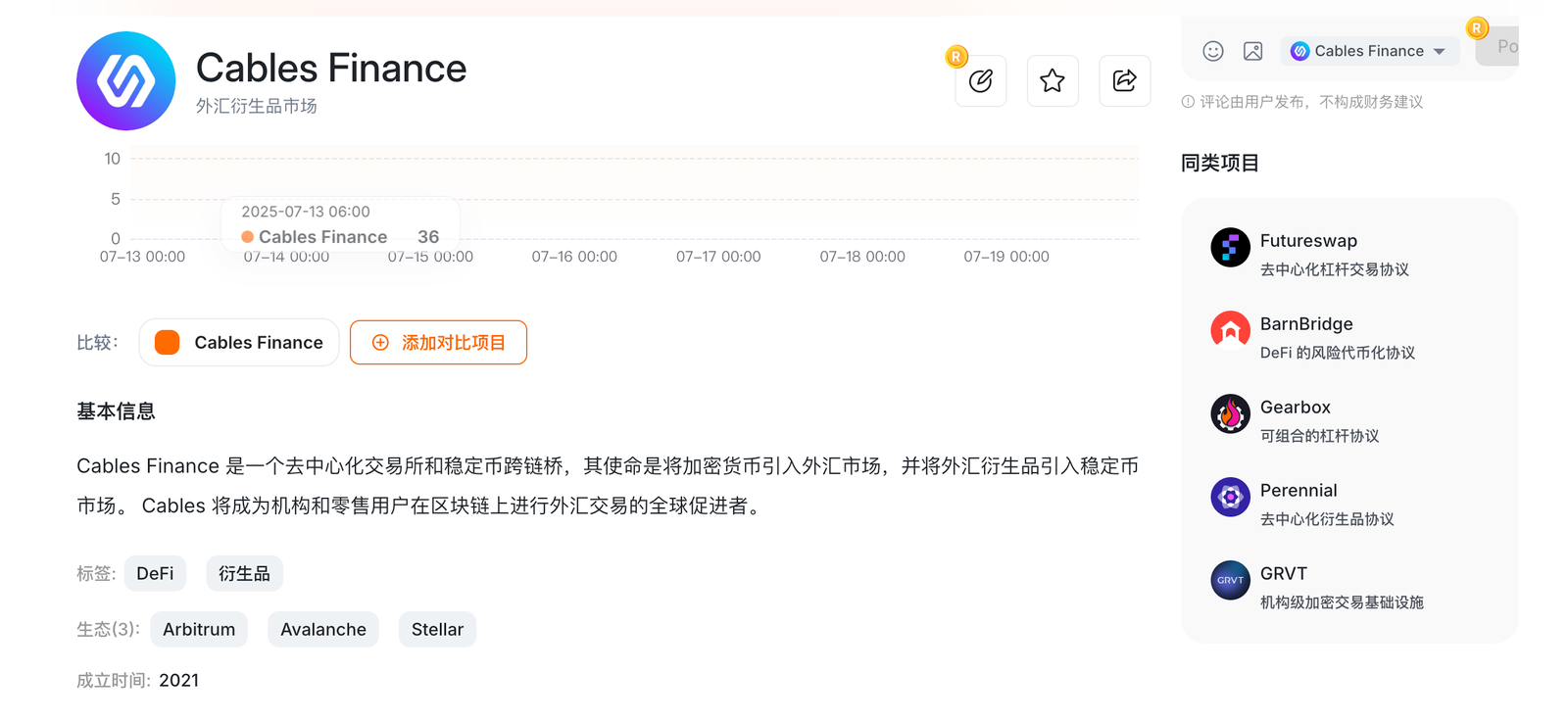This screenshot has width=1568, height=722.
Task: Open the Futureswap project name link
Action: click(1308, 241)
